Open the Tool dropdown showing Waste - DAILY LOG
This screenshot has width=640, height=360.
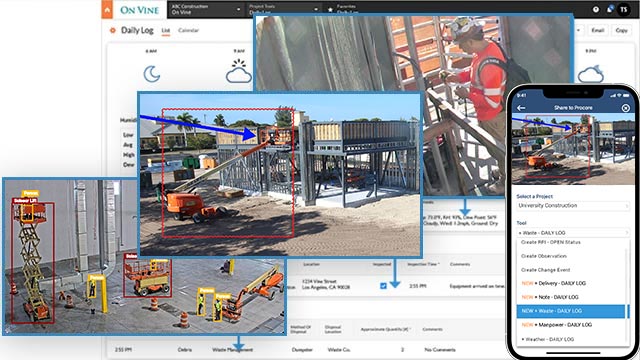click(x=573, y=233)
